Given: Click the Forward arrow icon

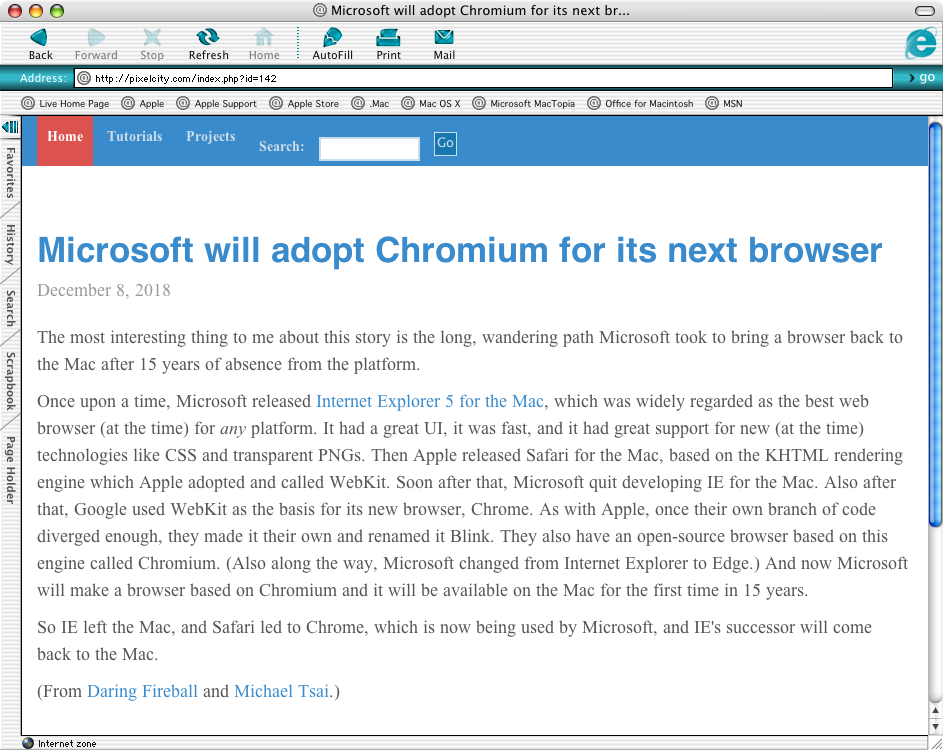Looking at the screenshot, I should [96, 37].
